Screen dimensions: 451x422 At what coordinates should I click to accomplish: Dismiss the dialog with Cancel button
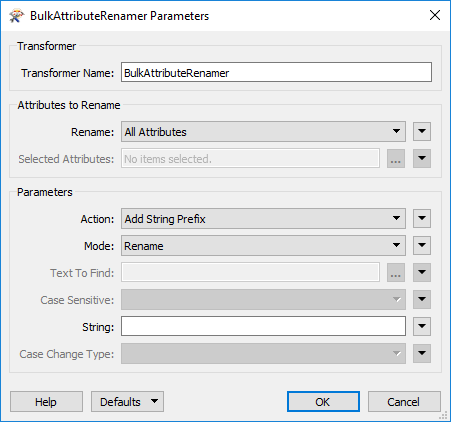pyautogui.click(x=404, y=402)
